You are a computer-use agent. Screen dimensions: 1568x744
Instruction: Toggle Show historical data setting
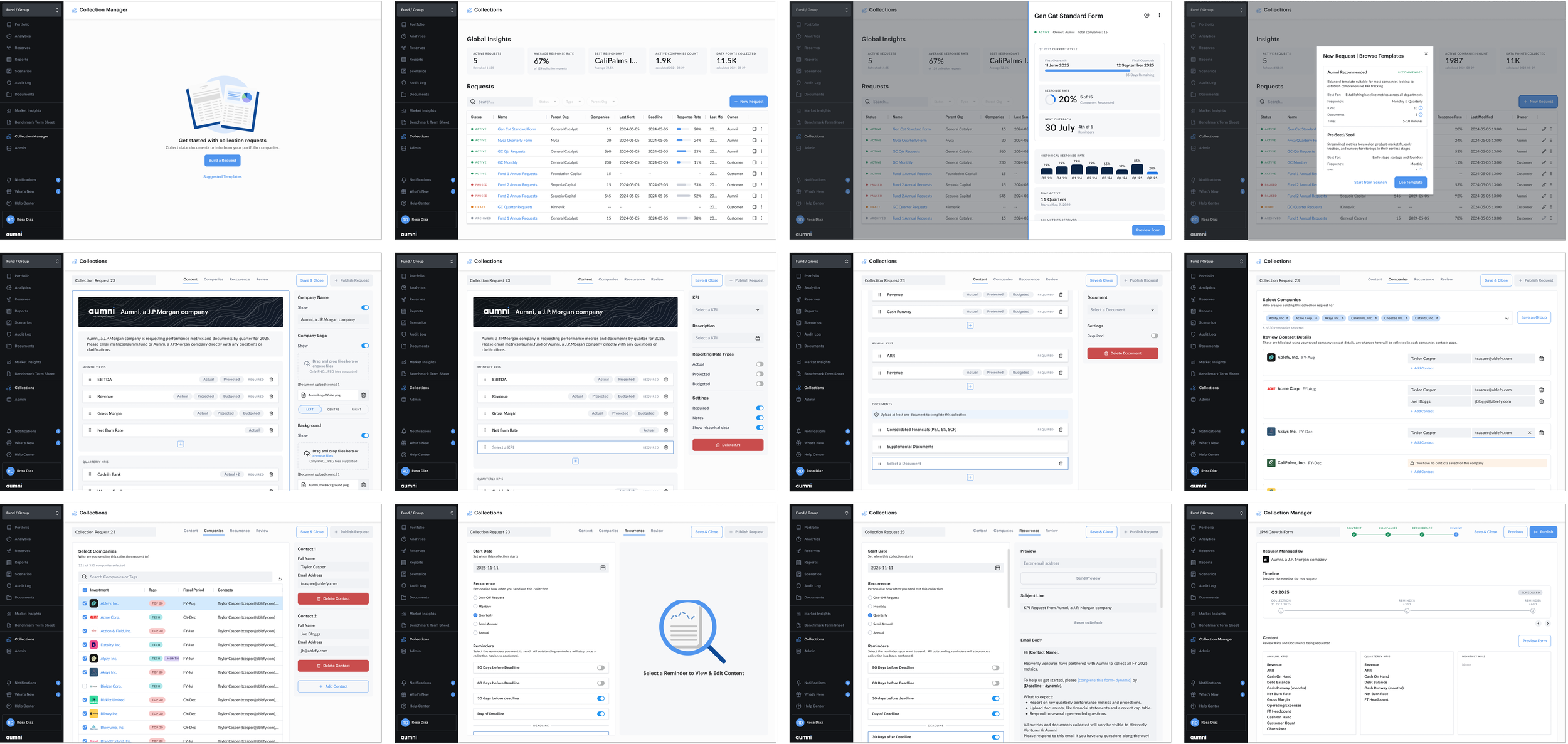click(x=759, y=428)
